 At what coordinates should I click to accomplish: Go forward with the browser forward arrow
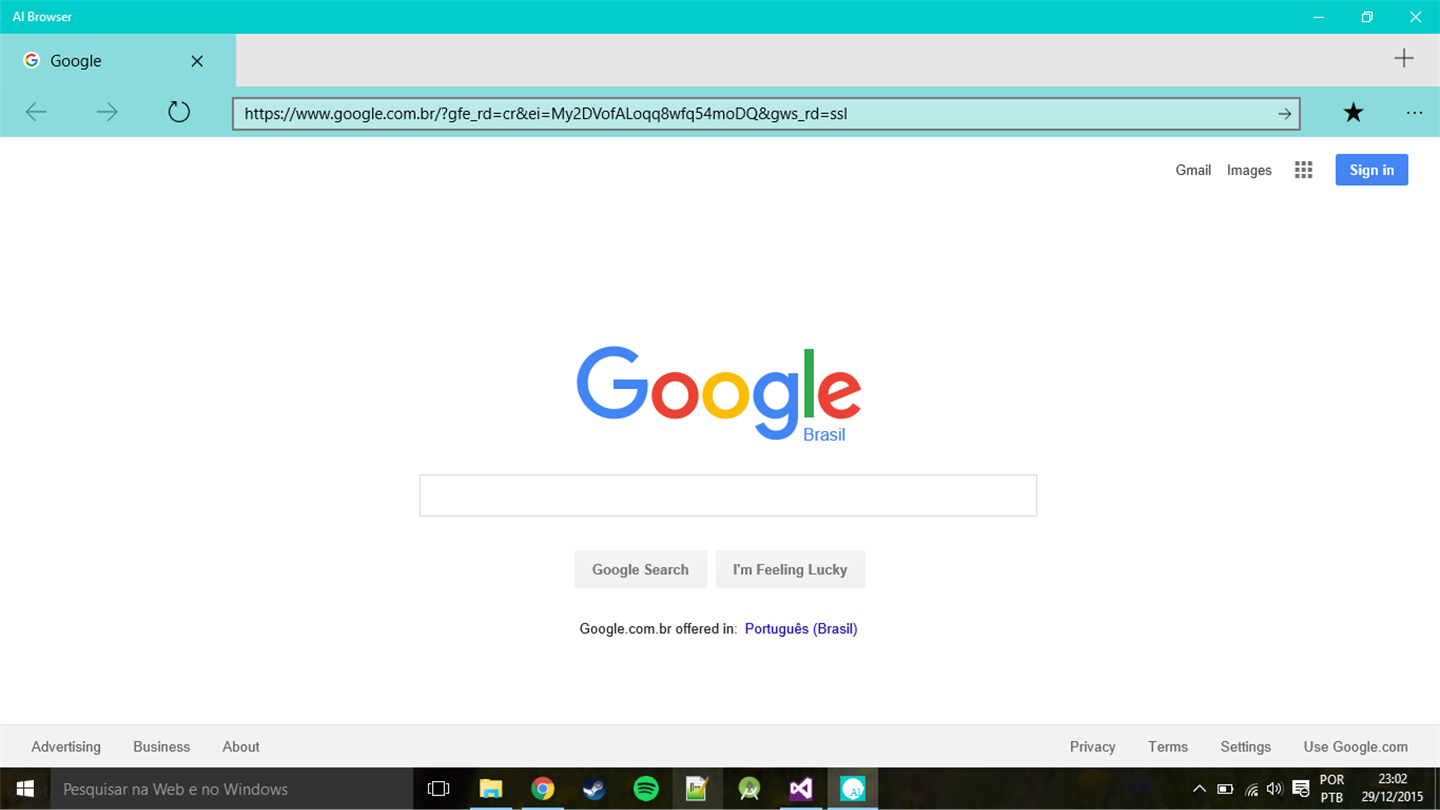pyautogui.click(x=107, y=112)
